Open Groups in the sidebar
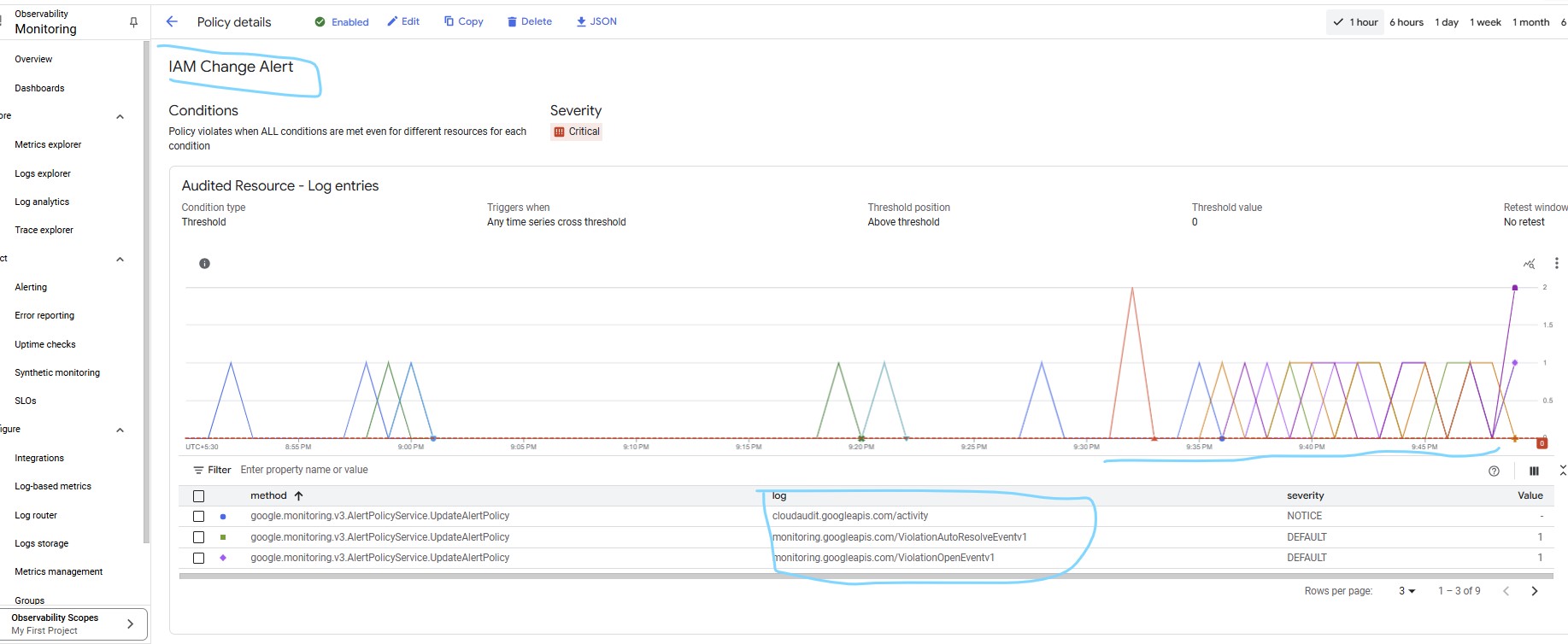This screenshot has width=1568, height=644. 30,600
